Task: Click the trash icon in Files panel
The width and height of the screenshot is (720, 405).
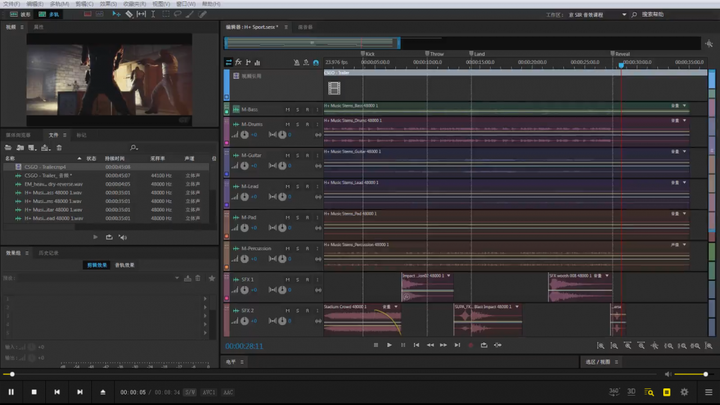Action: (59, 147)
